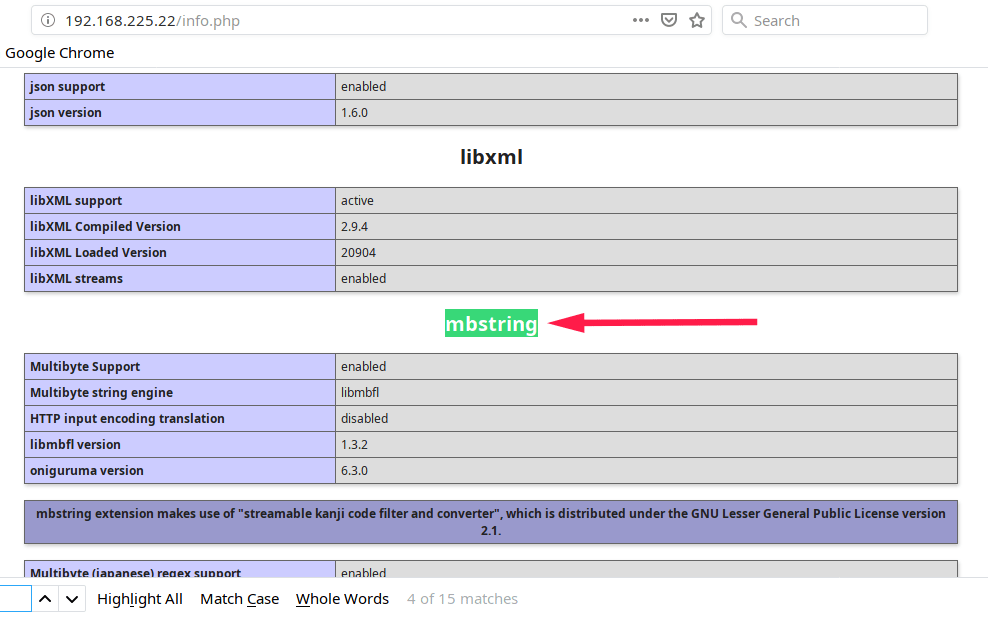The height and width of the screenshot is (619, 988).
Task: Click the highlighted mbstring heading
Action: point(491,323)
